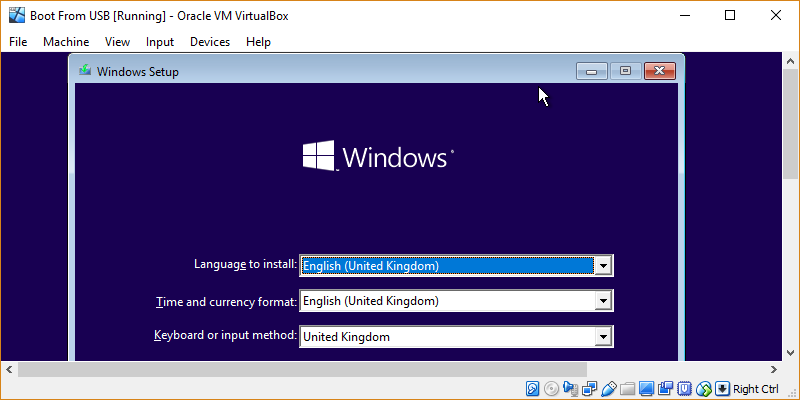Click the Time and currency format label
Screen dimensions: 800x400
coord(226,302)
